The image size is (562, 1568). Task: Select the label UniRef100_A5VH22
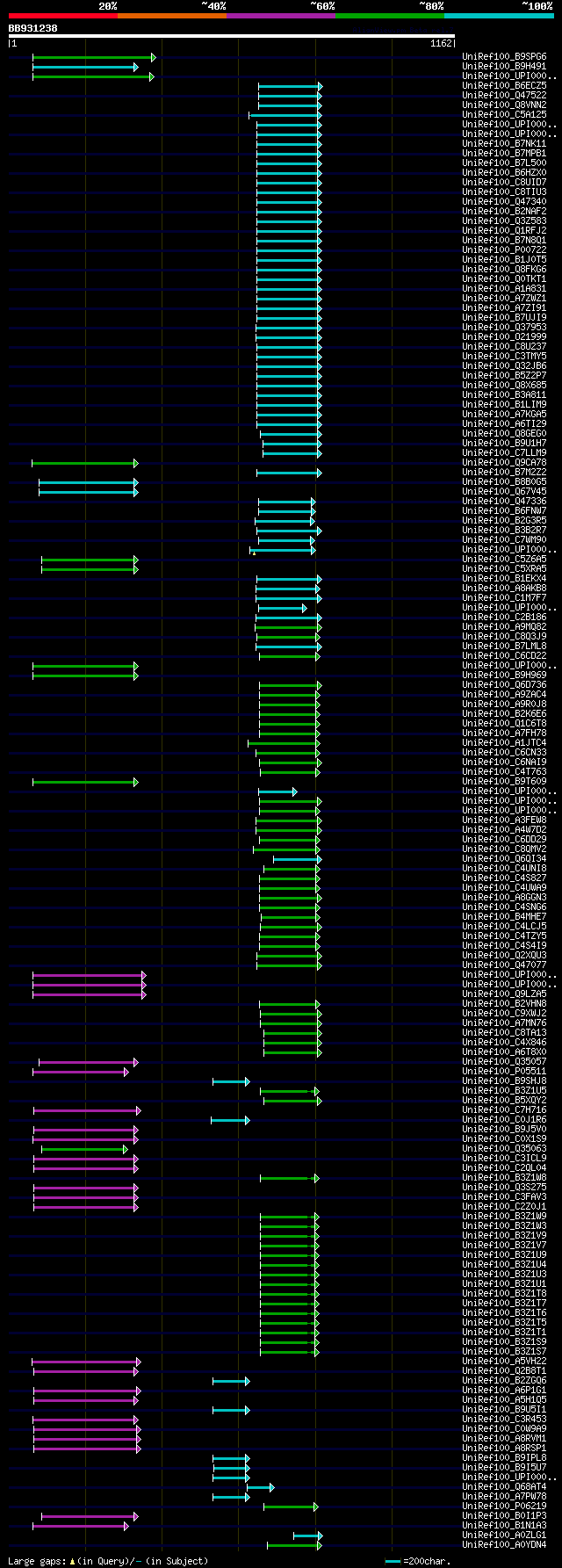point(504,1362)
